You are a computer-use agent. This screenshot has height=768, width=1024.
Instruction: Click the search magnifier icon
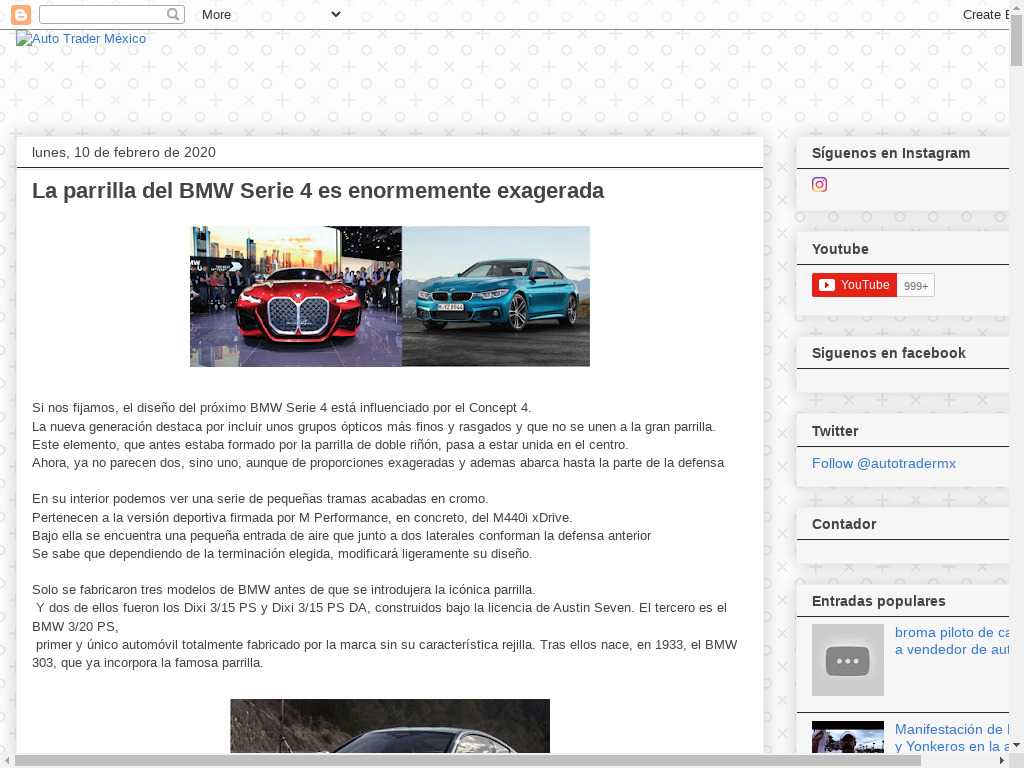click(x=174, y=14)
